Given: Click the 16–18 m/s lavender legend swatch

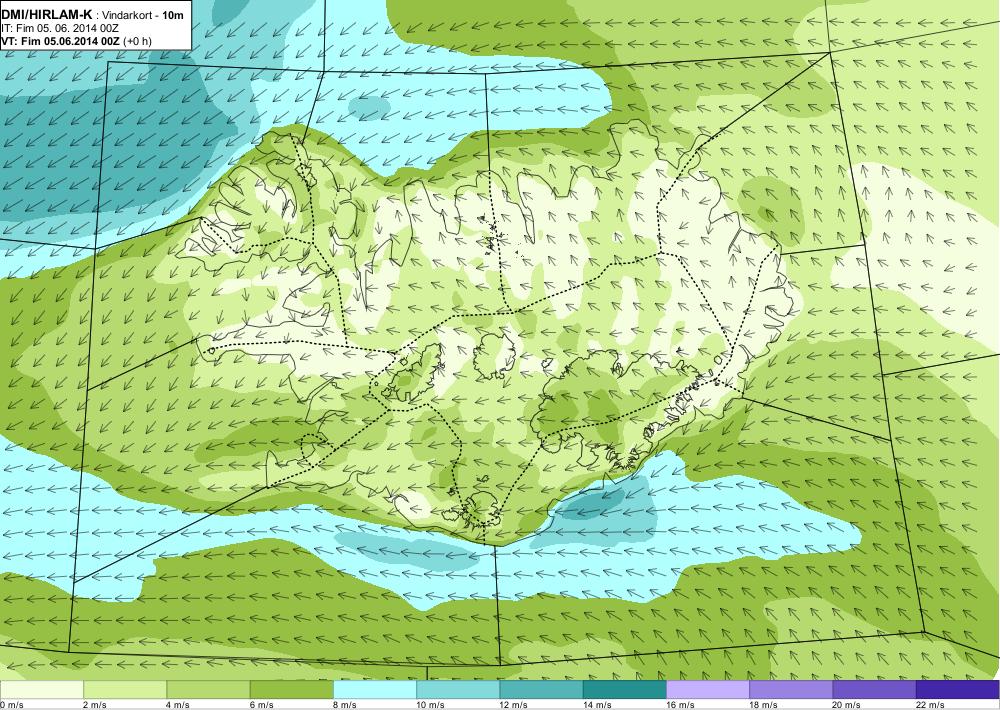Looking at the screenshot, I should pyautogui.click(x=708, y=690).
